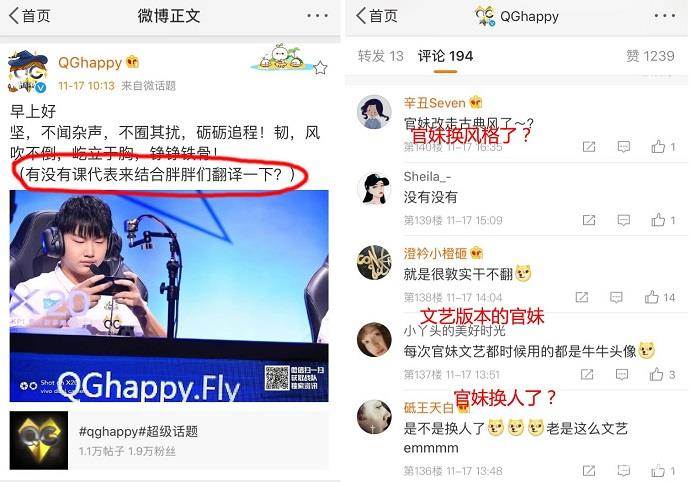Like the comment by 澄衿小橙砸 with 14 likes
690x482 pixels.
(x=660, y=298)
